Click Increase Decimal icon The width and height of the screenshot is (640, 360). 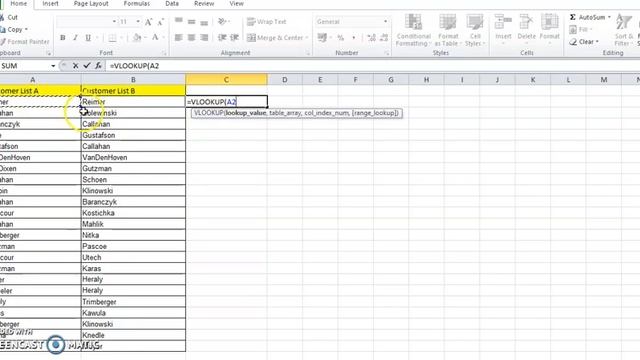(371, 38)
